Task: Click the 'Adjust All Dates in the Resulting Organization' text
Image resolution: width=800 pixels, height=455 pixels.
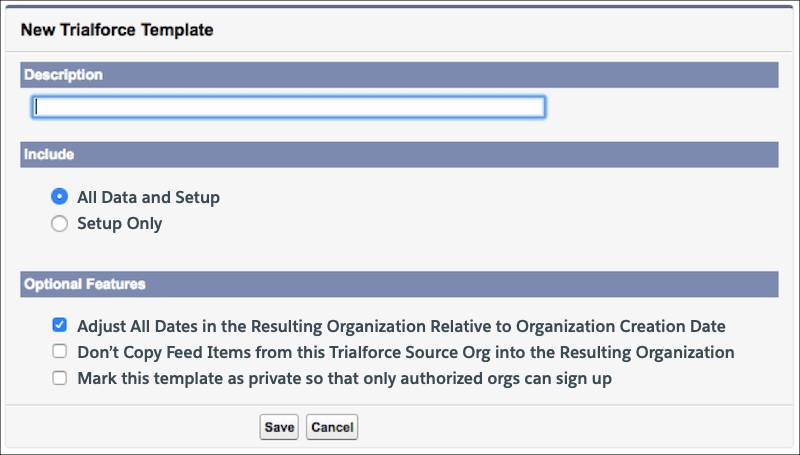Action: point(252,326)
